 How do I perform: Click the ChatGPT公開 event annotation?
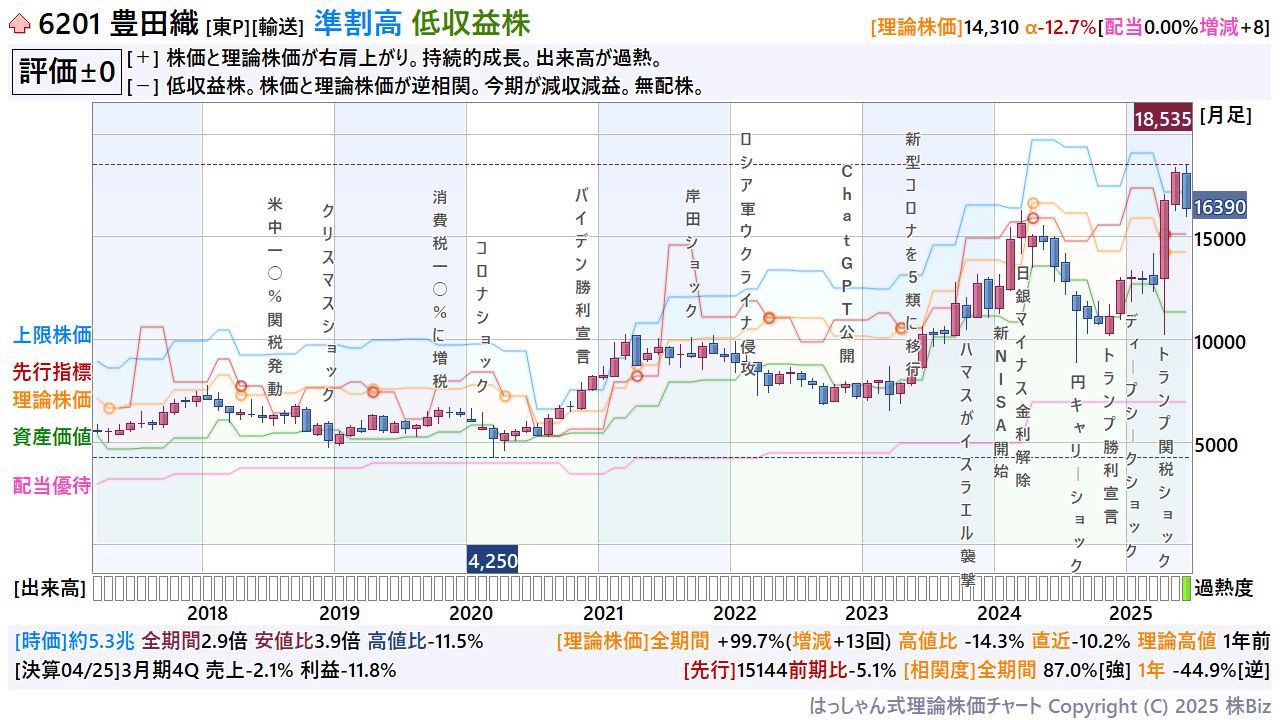pos(847,264)
